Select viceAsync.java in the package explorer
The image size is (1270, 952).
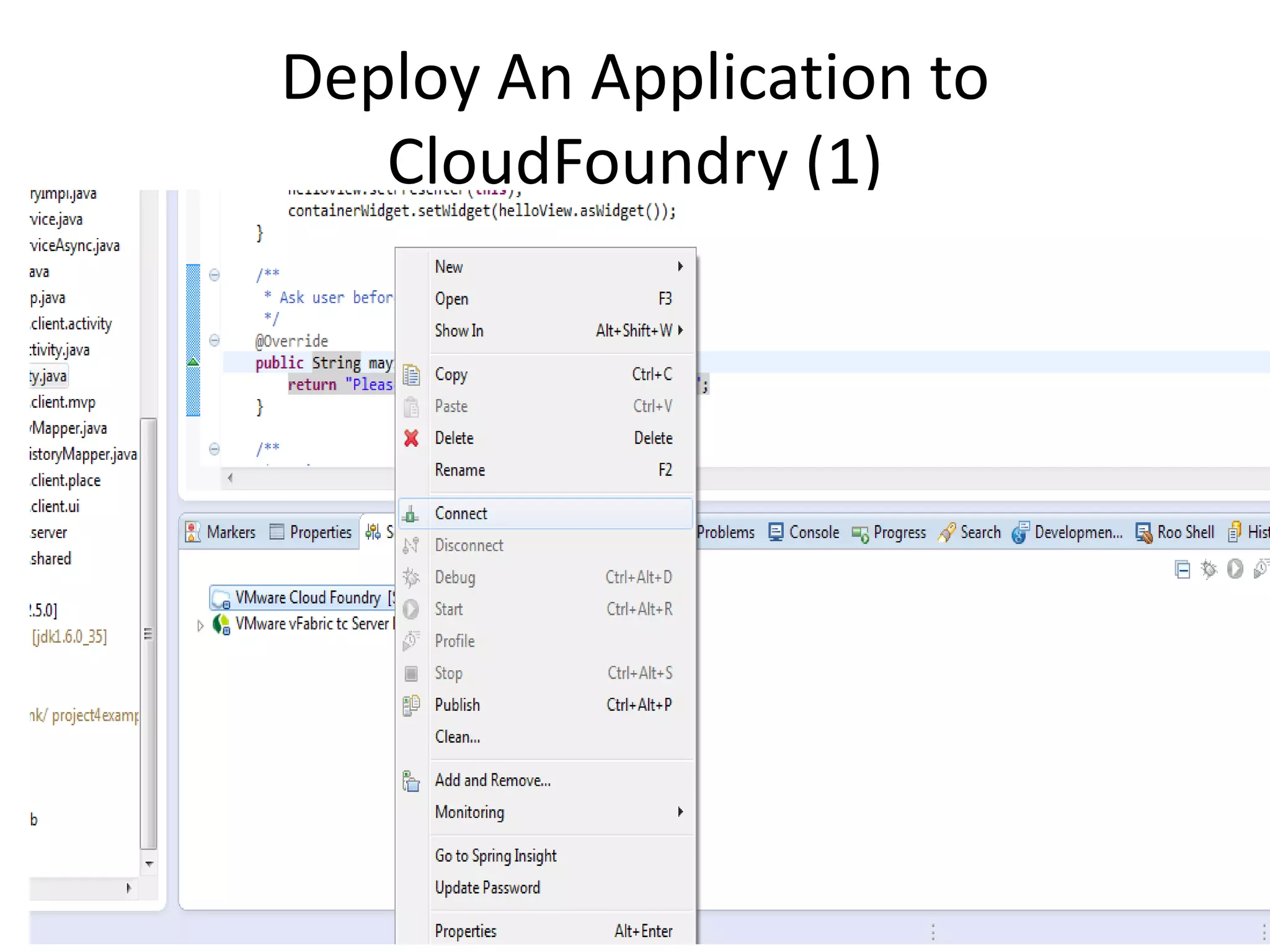pyautogui.click(x=75, y=246)
